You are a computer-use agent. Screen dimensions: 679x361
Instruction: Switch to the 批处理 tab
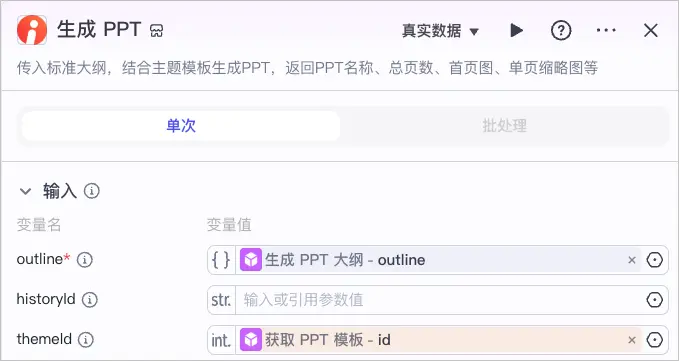point(504,126)
